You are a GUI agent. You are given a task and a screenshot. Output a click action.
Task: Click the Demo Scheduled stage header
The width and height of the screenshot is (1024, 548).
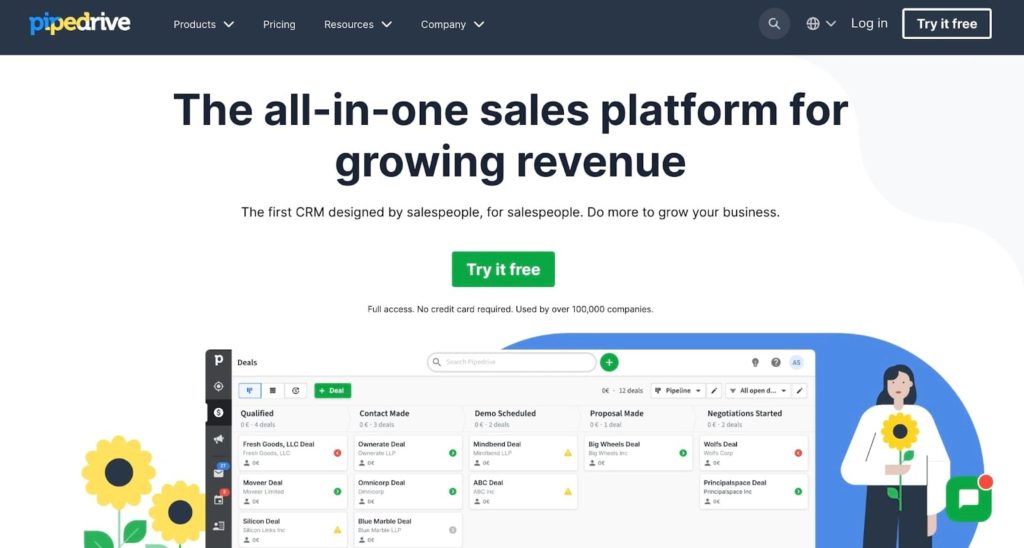pos(505,413)
